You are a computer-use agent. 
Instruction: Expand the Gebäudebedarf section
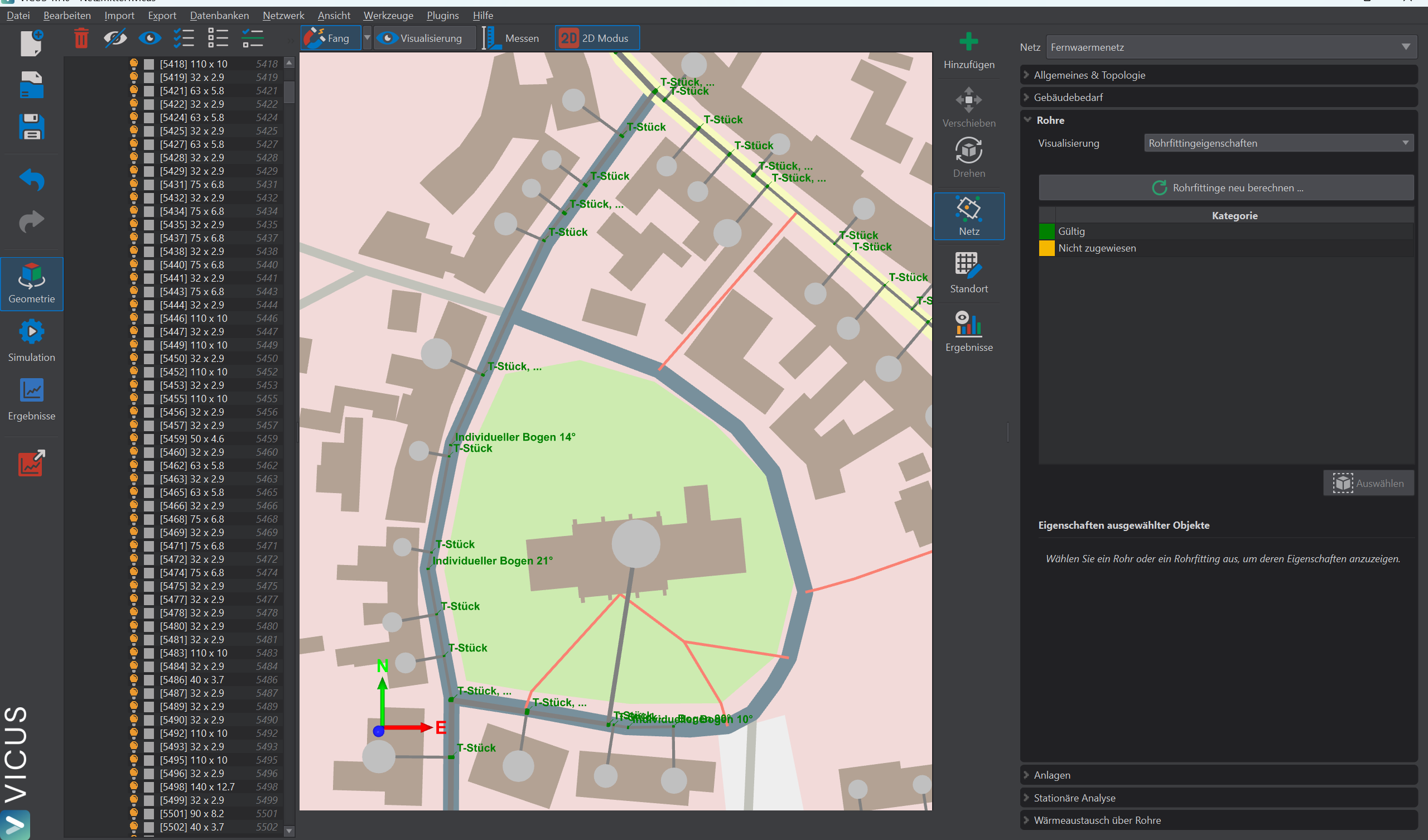coord(1068,98)
